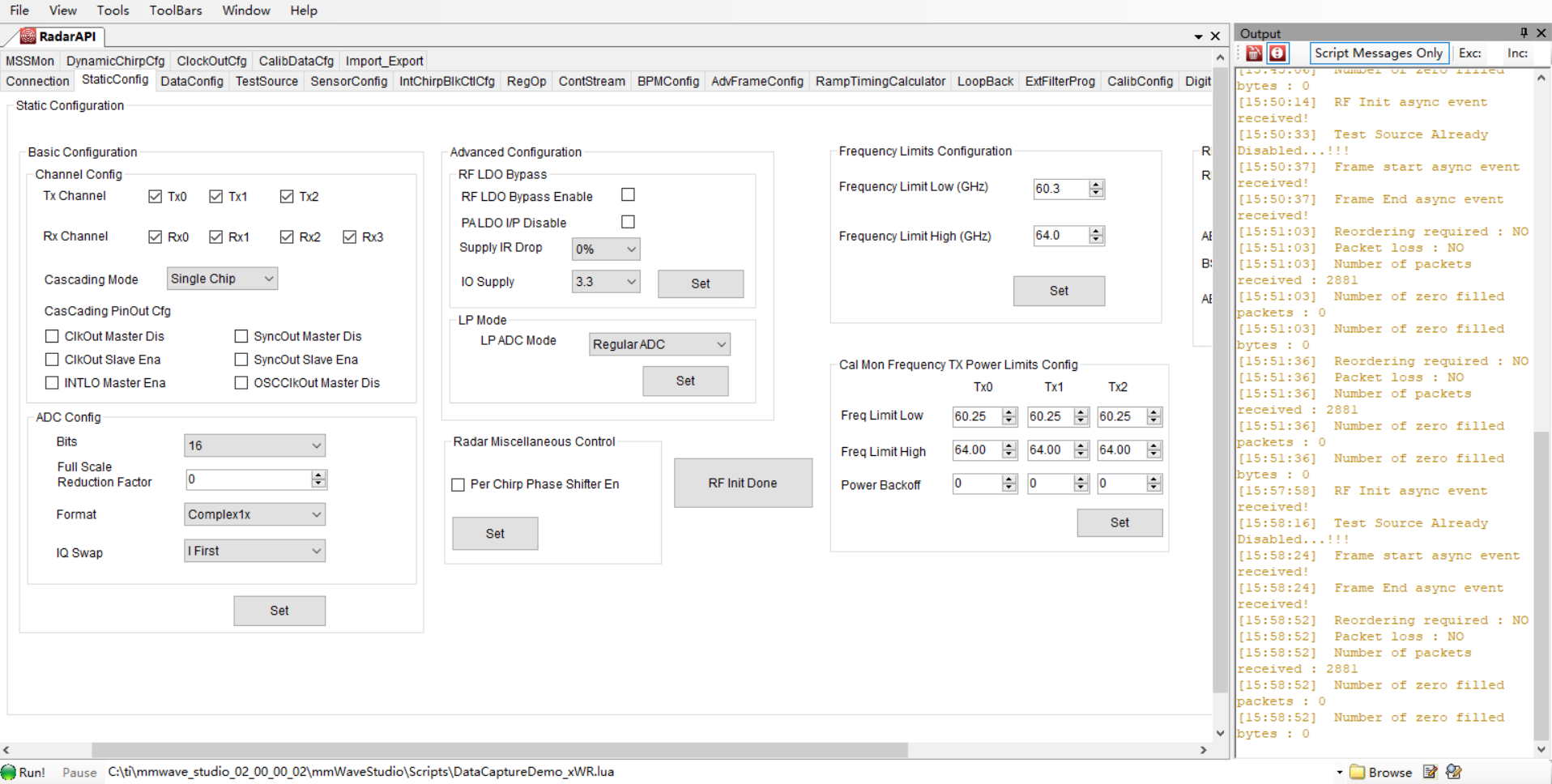Clear the Output log with trash icon

(x=1254, y=53)
